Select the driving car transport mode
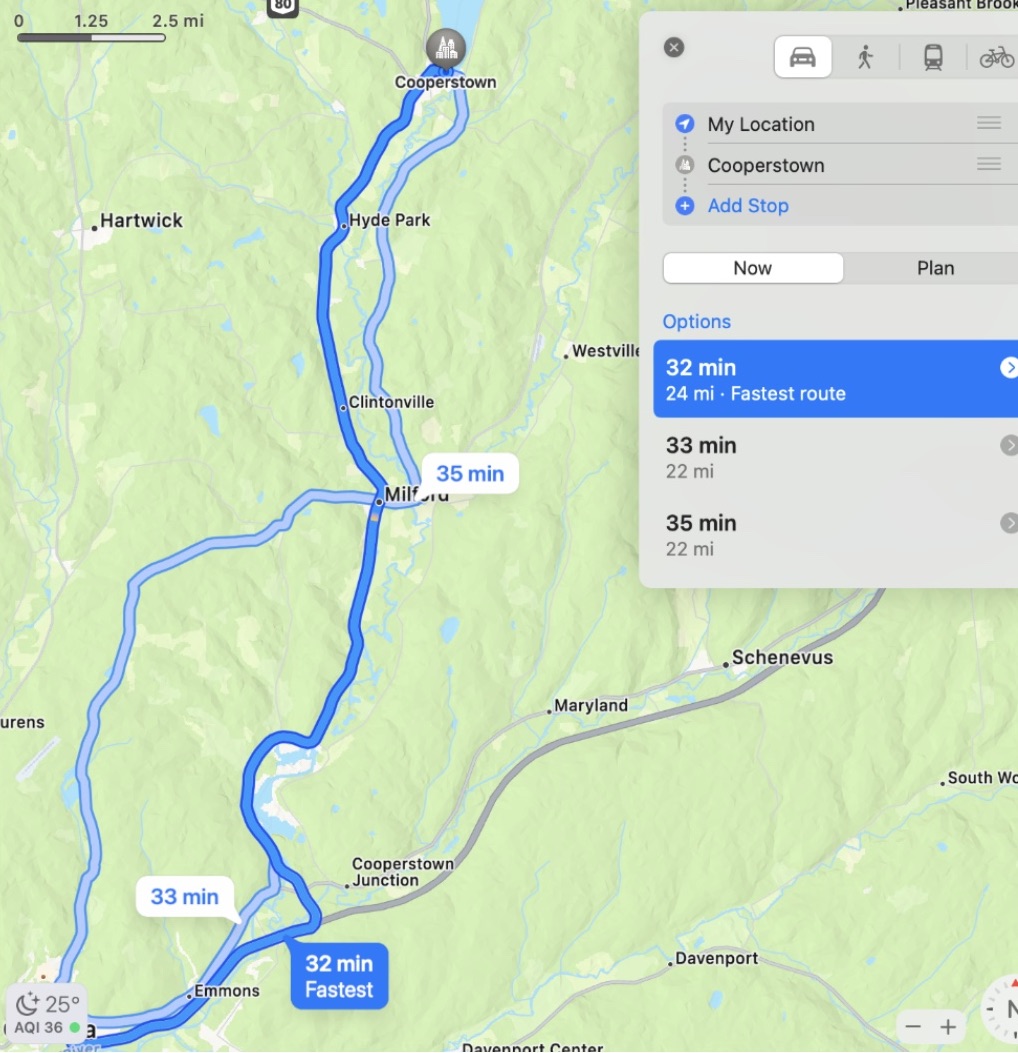 click(x=802, y=57)
